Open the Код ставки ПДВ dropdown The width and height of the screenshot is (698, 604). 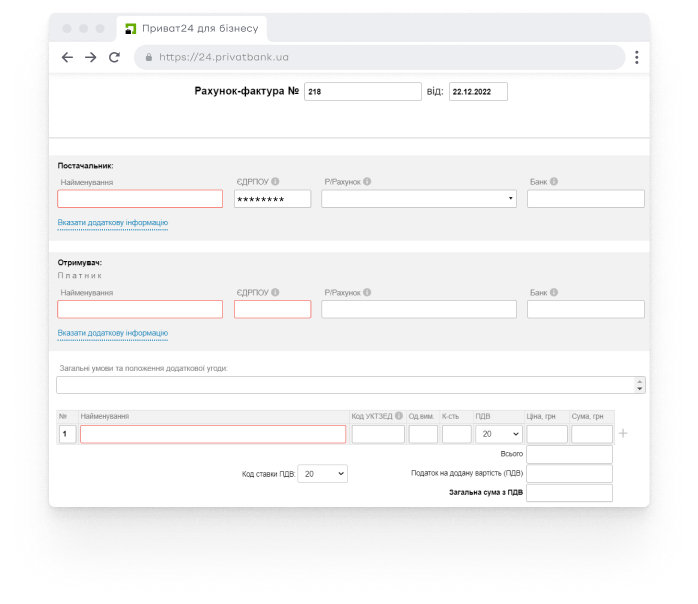323,474
